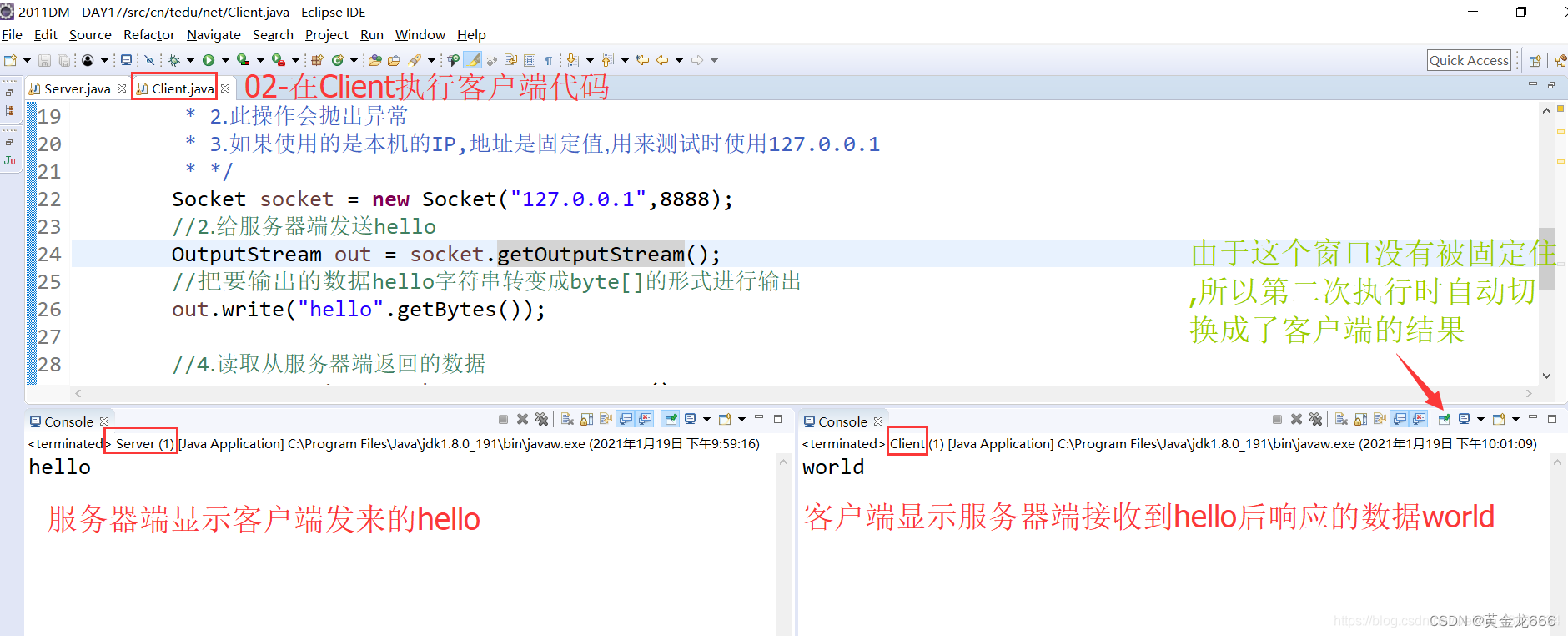
Task: Click the Open Perspective icon
Action: coord(1535,60)
